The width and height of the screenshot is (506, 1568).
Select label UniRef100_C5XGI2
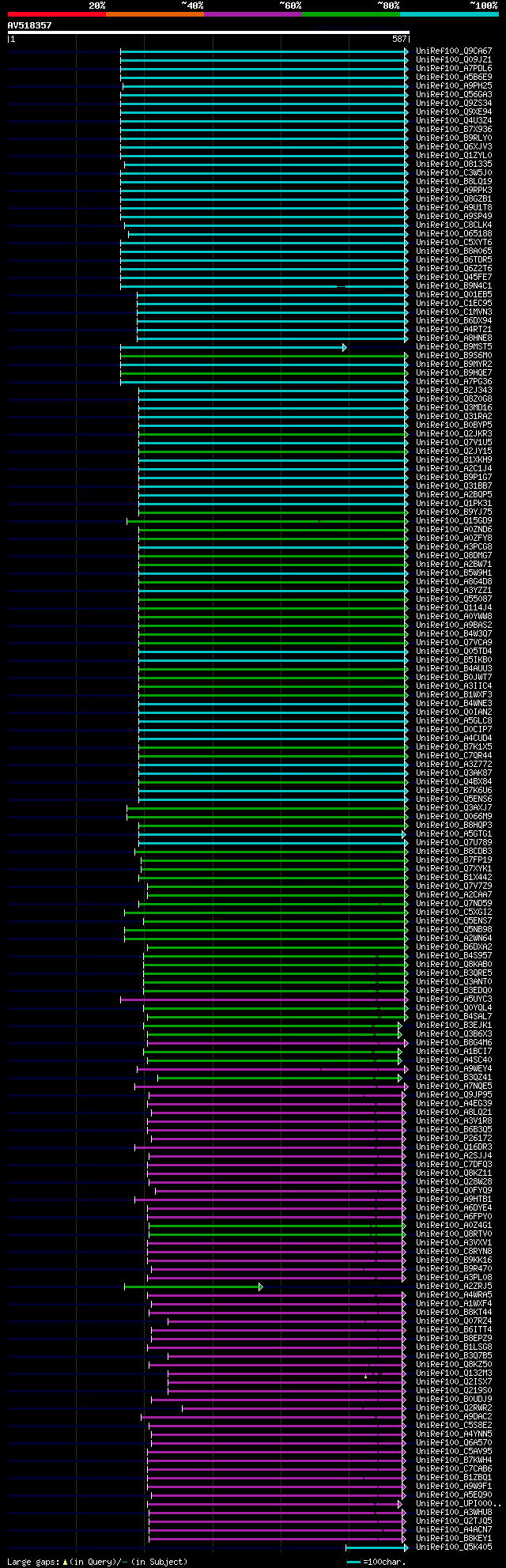[454, 912]
